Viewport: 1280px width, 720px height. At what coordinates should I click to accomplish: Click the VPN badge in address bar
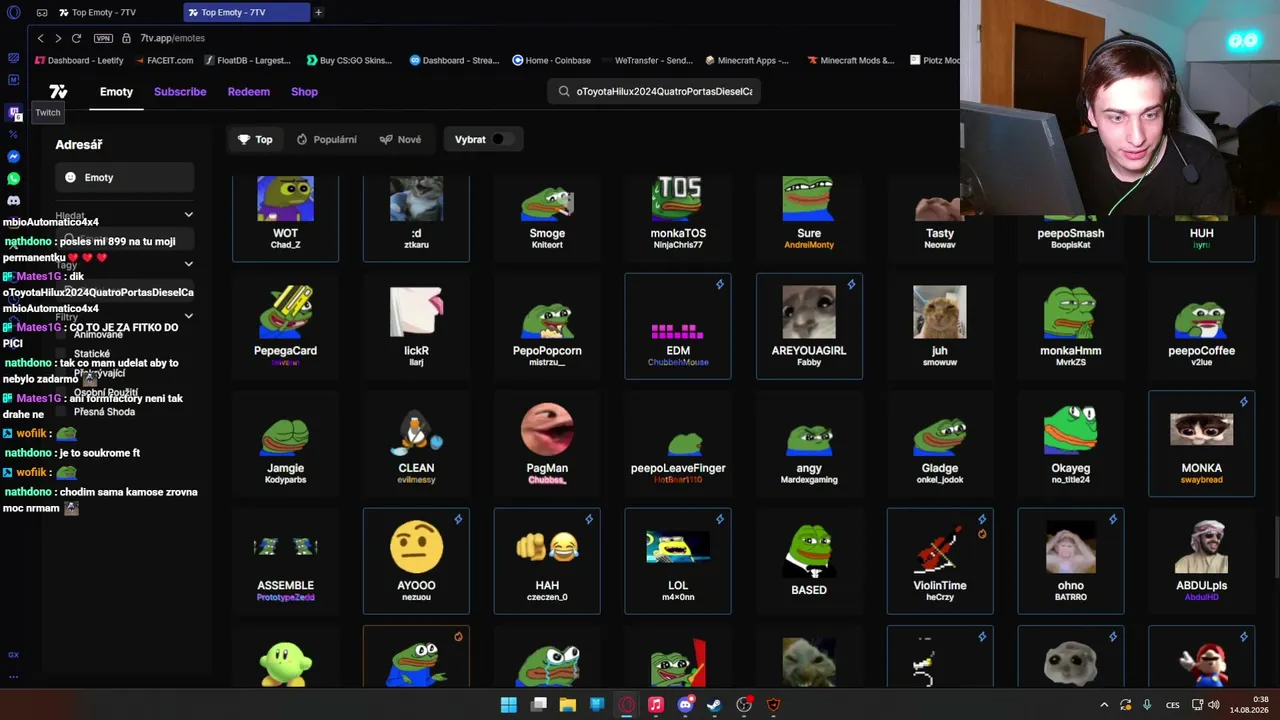coord(103,38)
